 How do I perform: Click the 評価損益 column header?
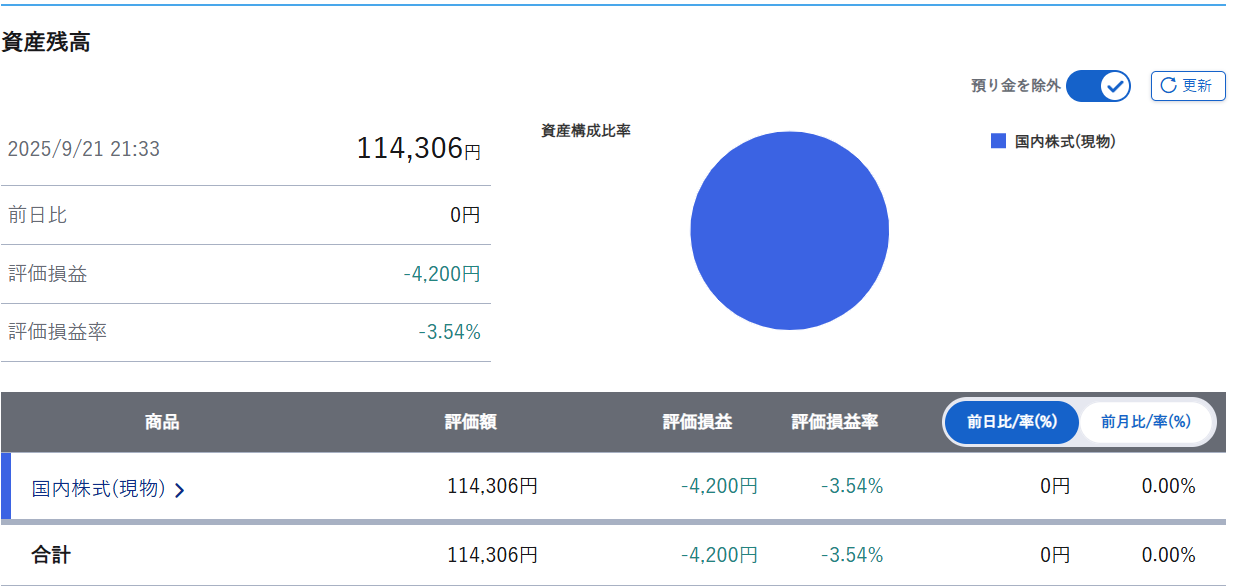[x=697, y=422]
